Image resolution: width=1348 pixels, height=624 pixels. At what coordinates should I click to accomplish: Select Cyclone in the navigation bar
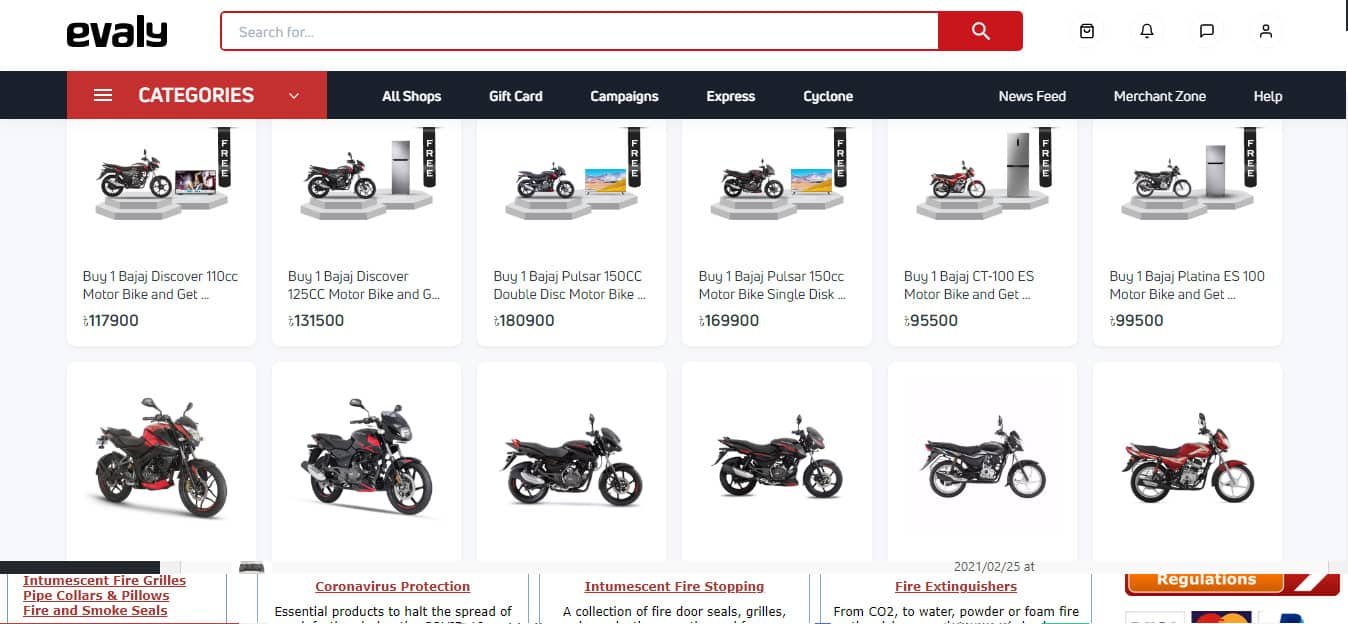click(x=828, y=96)
